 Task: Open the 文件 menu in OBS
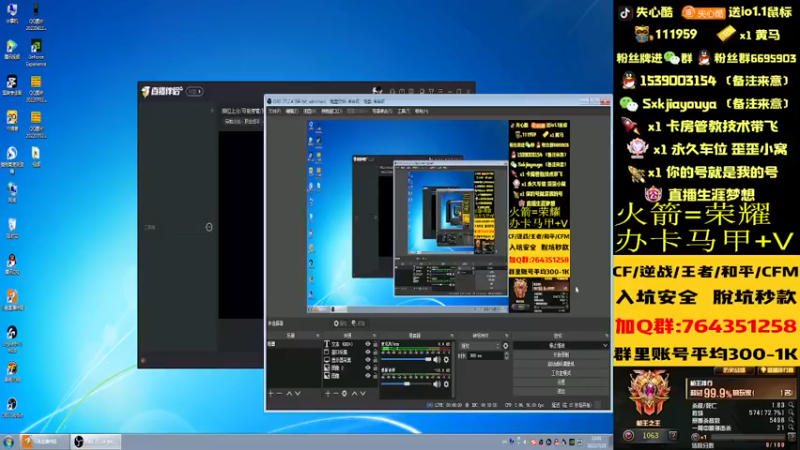point(274,111)
